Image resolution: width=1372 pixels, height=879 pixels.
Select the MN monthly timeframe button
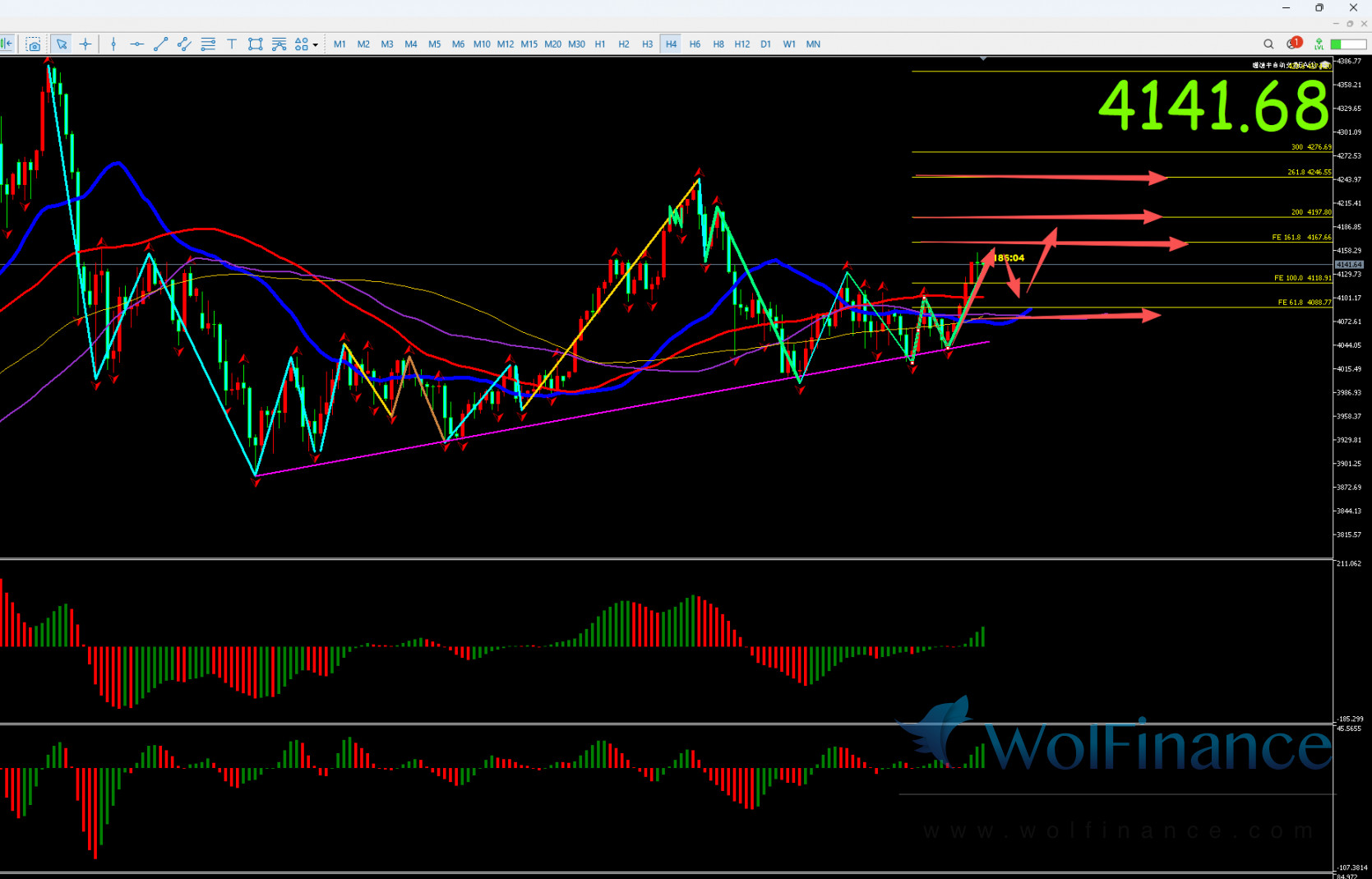tap(813, 44)
